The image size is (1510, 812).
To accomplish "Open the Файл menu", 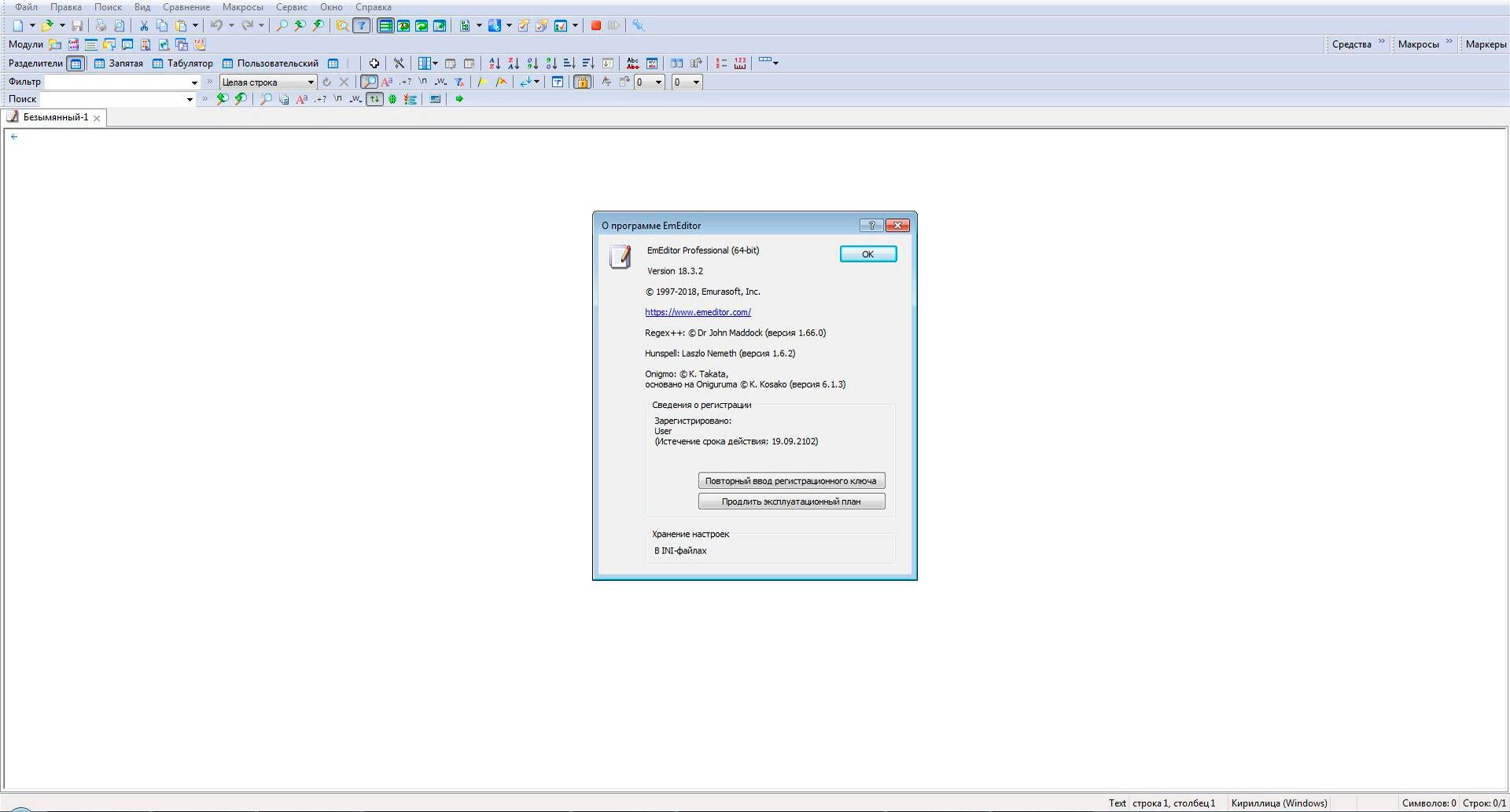I will point(26,7).
